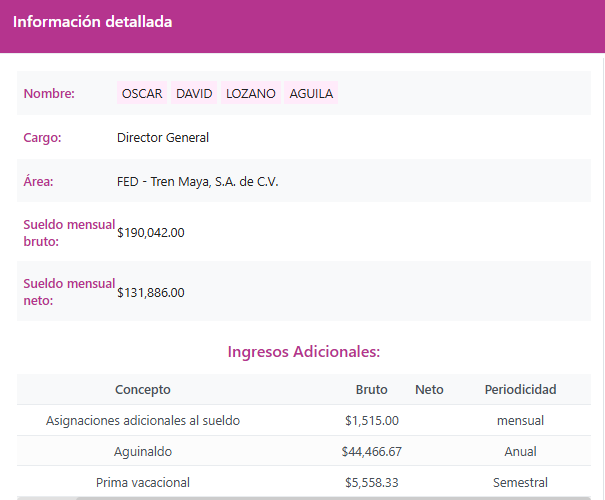Click the Ingresos Adicionales section heading
Screen dimensions: 605x500
click(303, 352)
